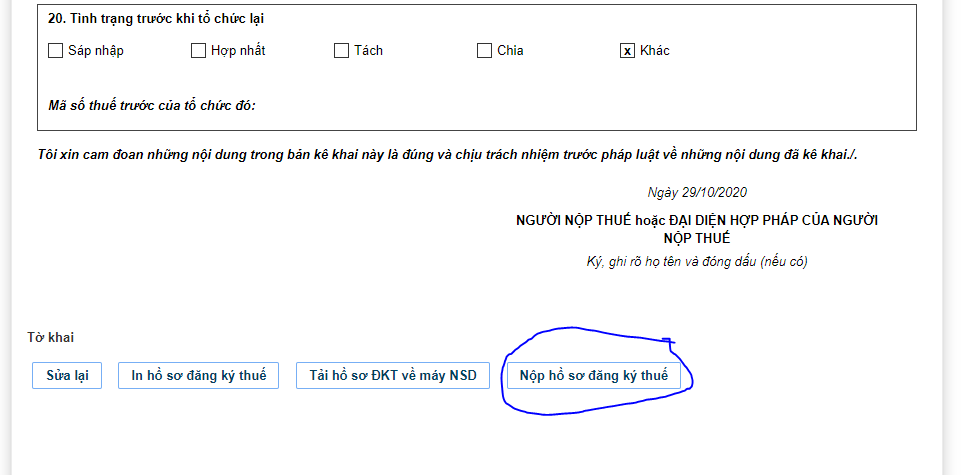
Task: Uncheck the Khác checkbox
Action: pyautogui.click(x=627, y=51)
